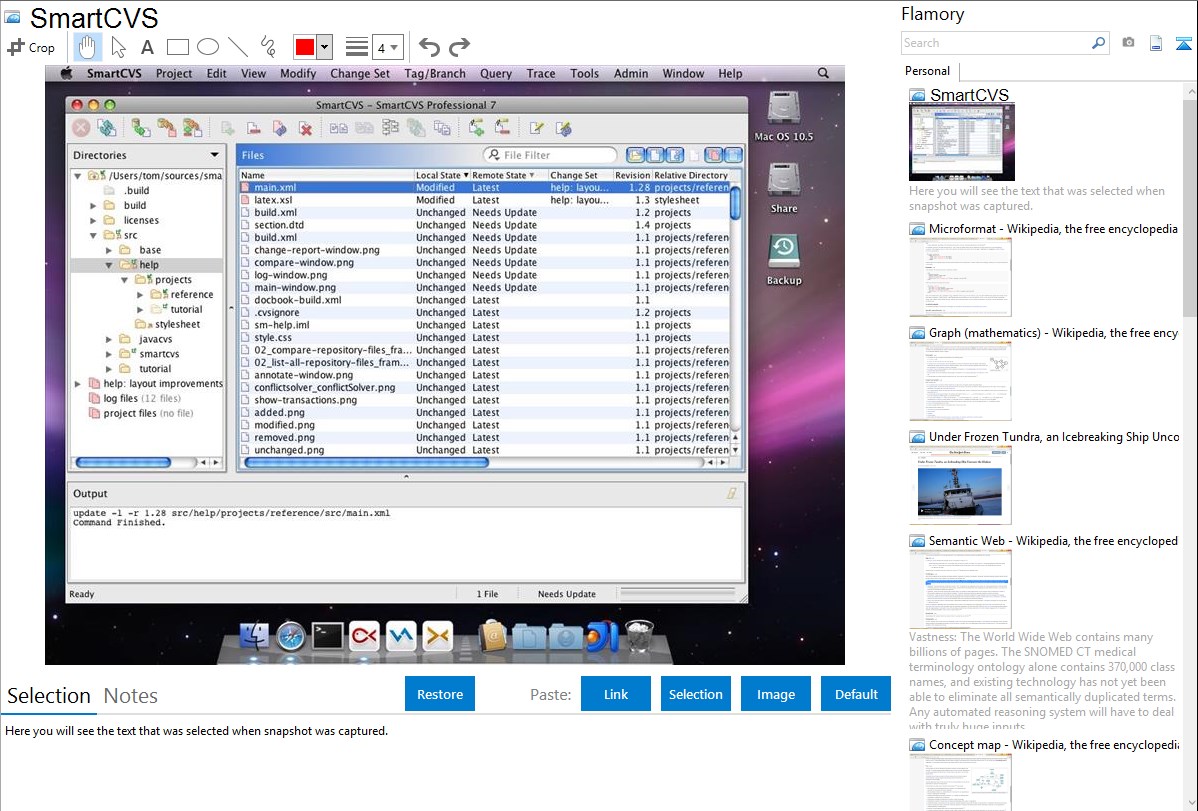1198x811 pixels.
Task: Collapse the src folder in Directories
Action: (x=93, y=235)
